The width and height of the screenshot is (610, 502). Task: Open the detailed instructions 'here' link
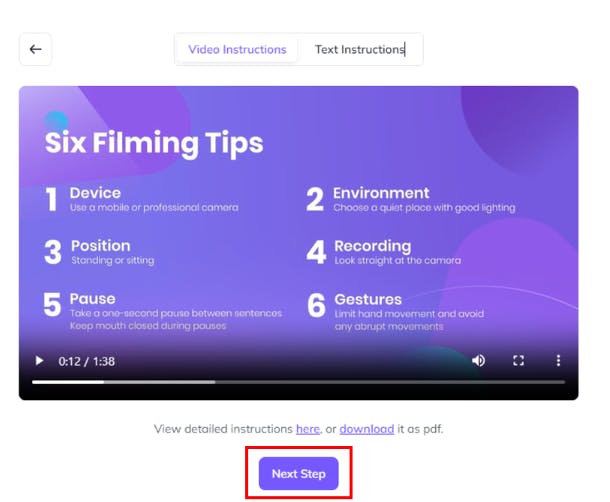pos(308,429)
